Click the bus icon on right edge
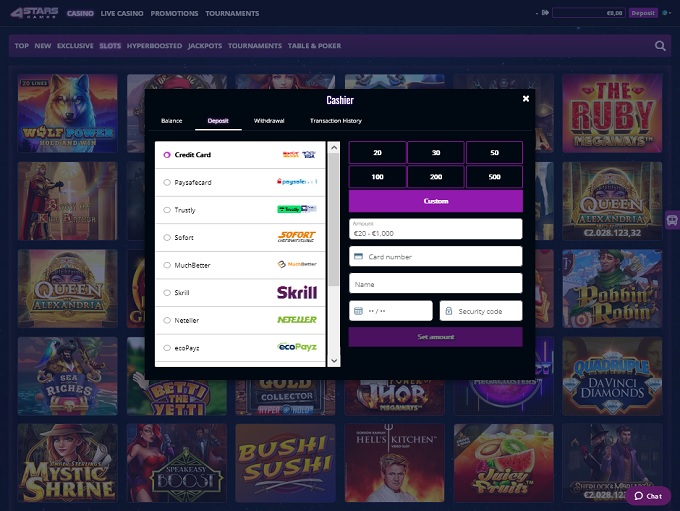This screenshot has height=511, width=680. pos(672,219)
